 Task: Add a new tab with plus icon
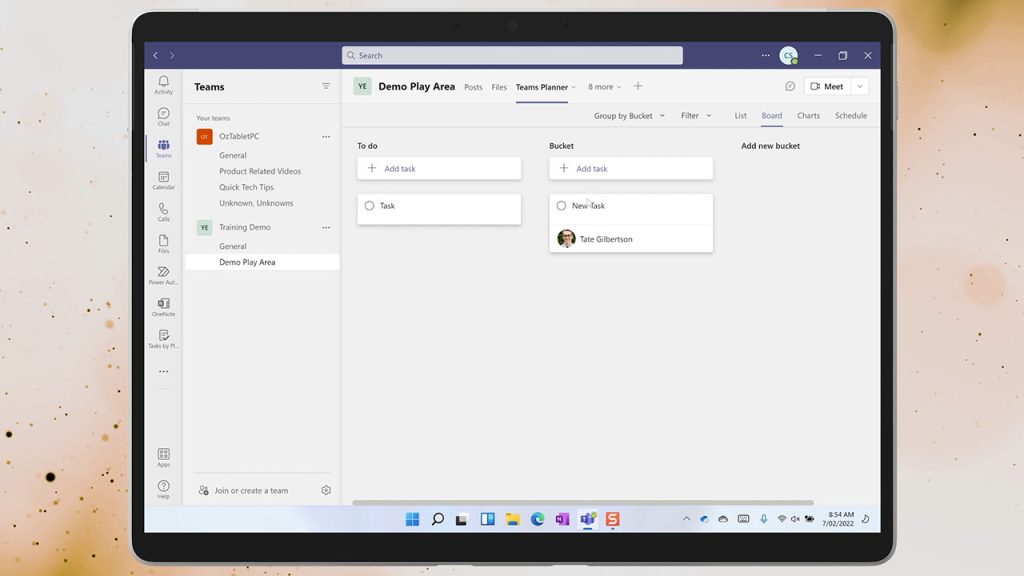coord(638,86)
